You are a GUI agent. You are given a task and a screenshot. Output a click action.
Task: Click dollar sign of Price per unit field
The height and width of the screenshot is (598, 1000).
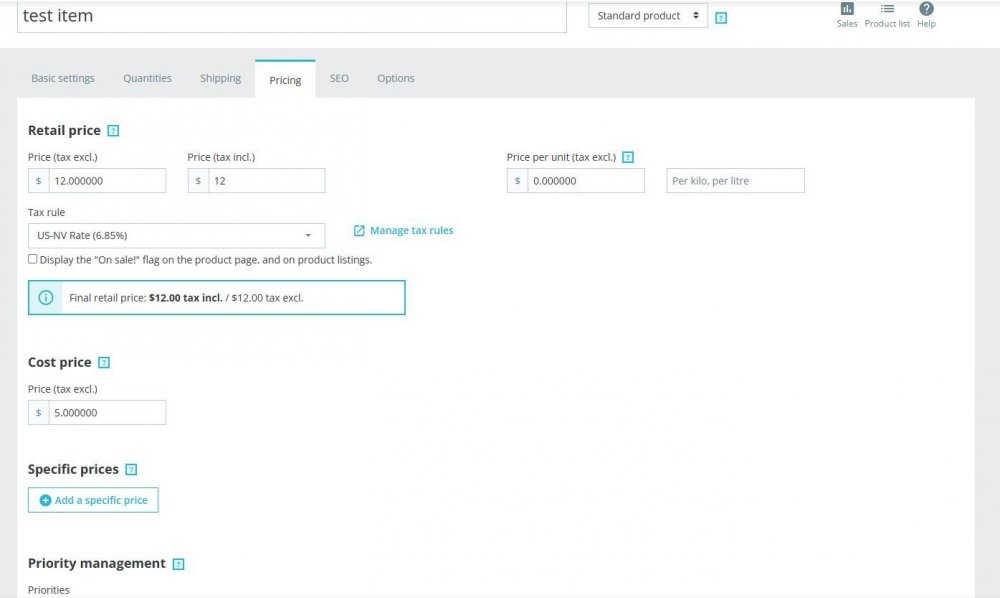517,181
